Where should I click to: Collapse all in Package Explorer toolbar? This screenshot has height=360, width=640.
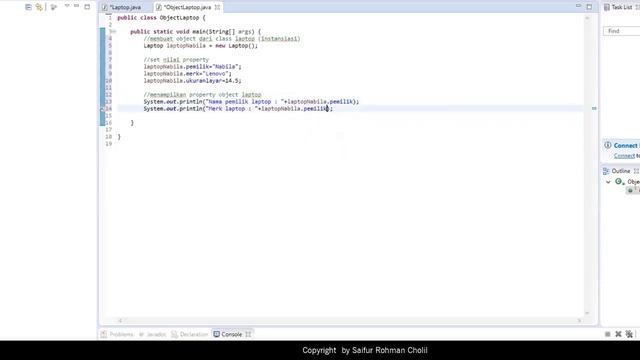tap(28, 7)
